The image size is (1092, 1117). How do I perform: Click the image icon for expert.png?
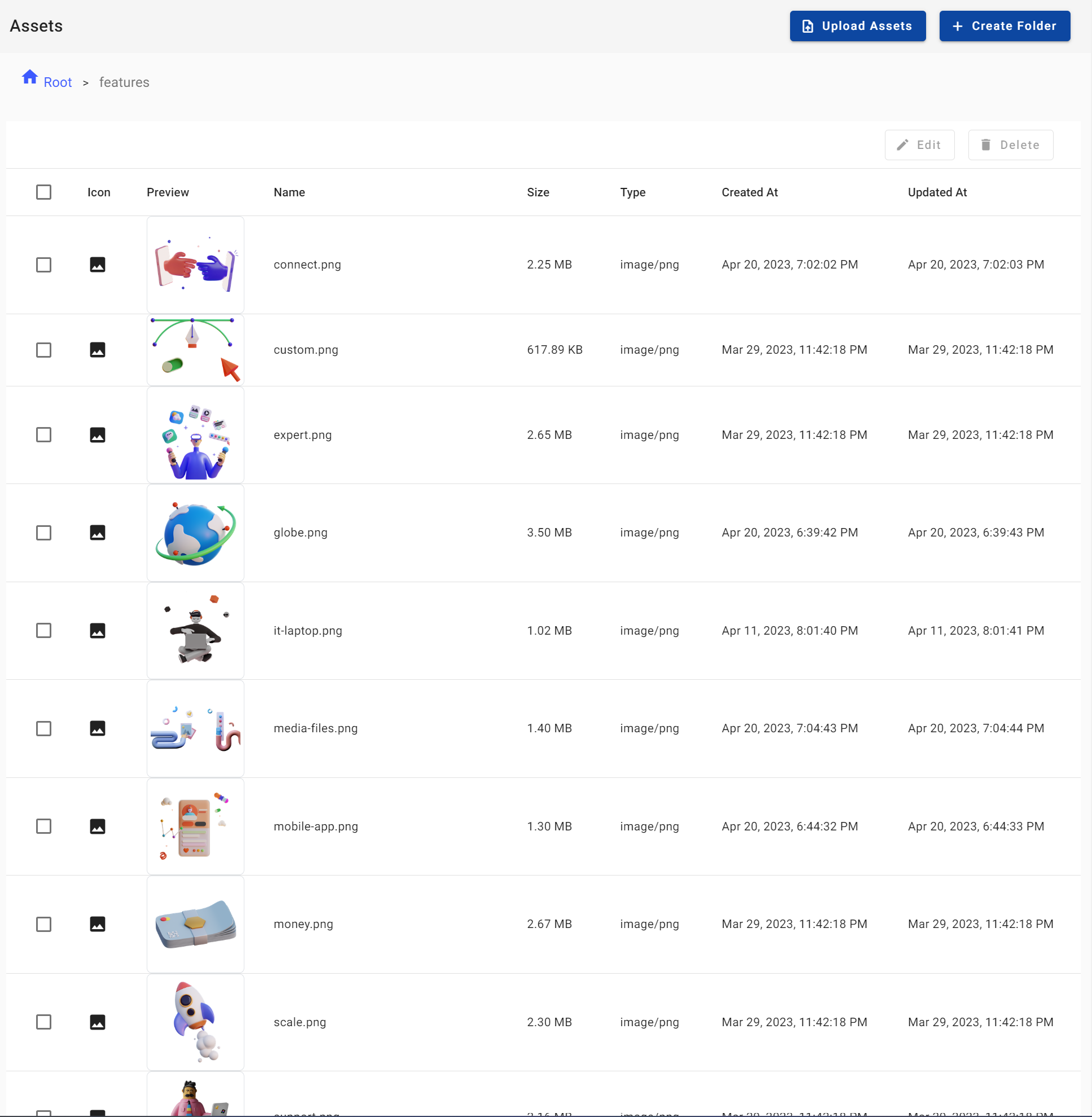click(98, 434)
